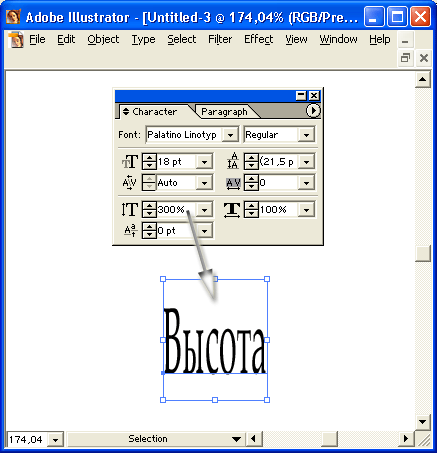Increase font size with the stepper
This screenshot has width=437, height=453.
pyautogui.click(x=149, y=158)
